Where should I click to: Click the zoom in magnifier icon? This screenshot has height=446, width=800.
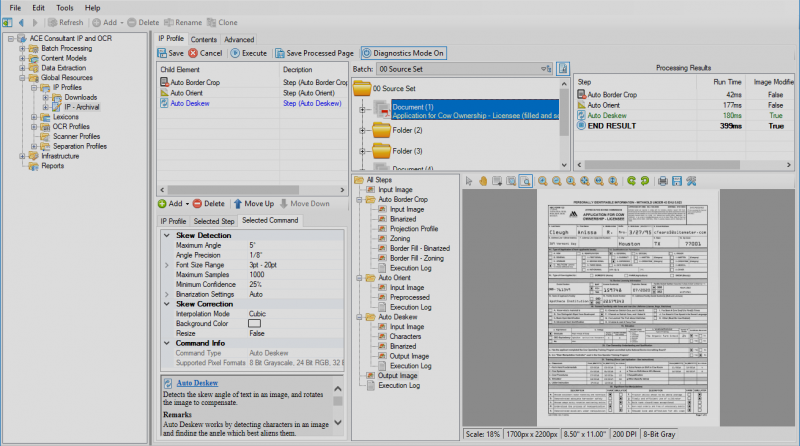click(543, 180)
